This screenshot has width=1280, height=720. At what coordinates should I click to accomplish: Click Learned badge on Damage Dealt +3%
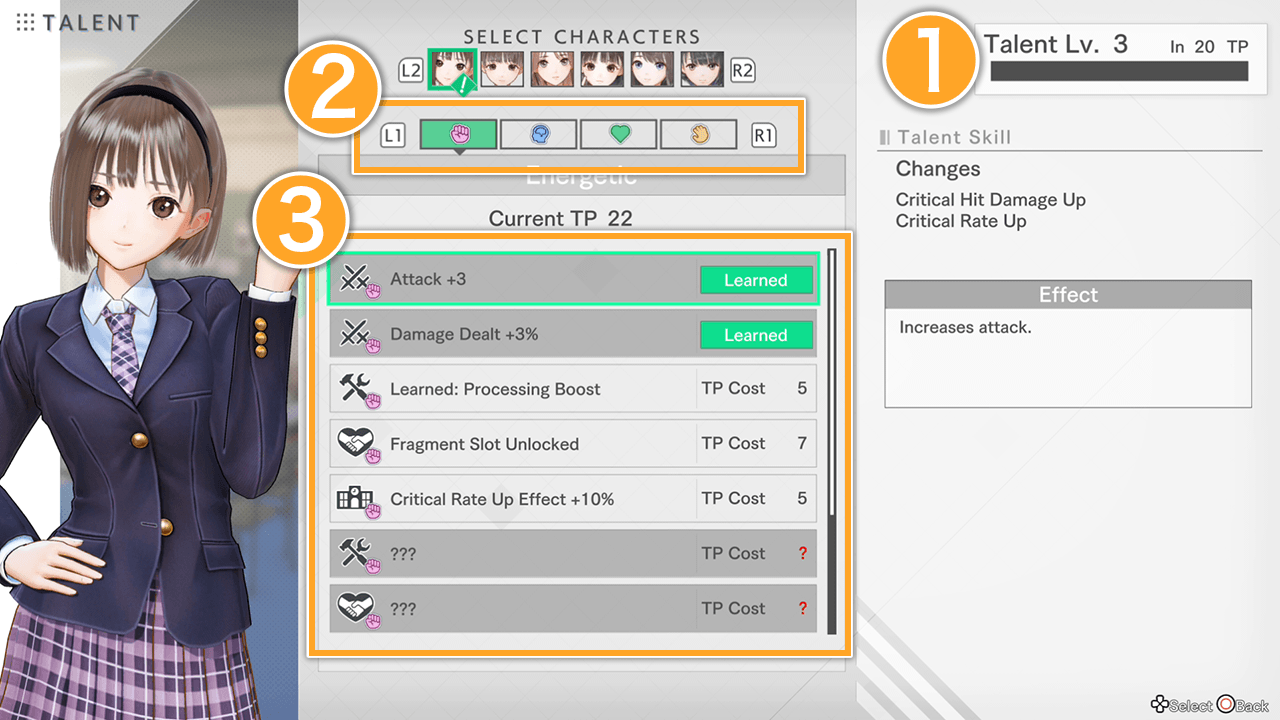pyautogui.click(x=756, y=335)
